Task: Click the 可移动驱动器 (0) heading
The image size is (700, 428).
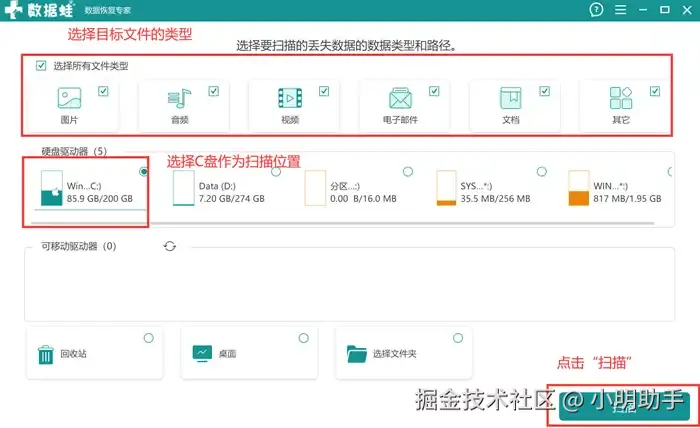Action: (x=79, y=246)
